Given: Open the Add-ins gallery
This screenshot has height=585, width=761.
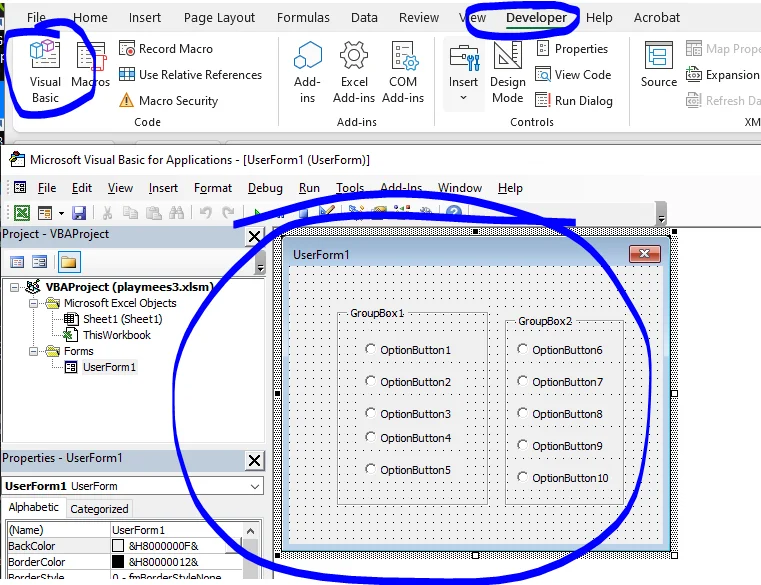Looking at the screenshot, I should point(307,72).
